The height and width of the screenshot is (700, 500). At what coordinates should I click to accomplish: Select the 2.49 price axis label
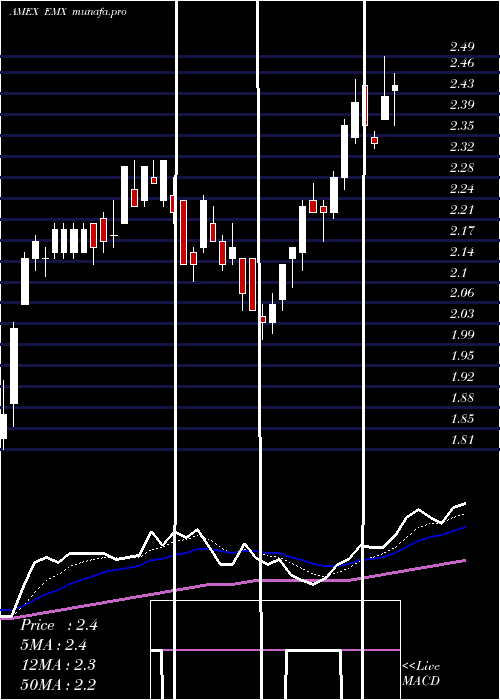click(x=462, y=46)
